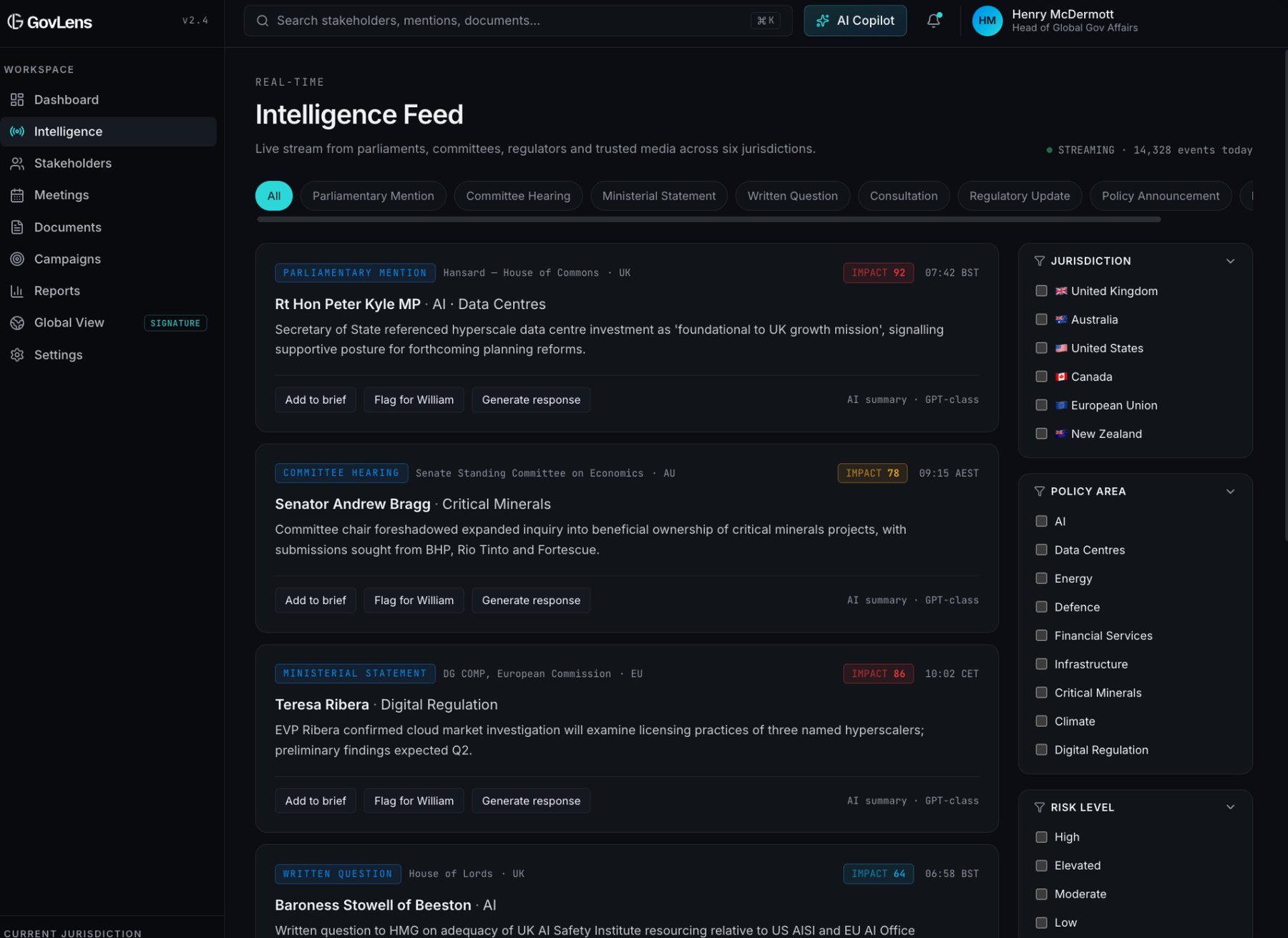The height and width of the screenshot is (938, 1288).
Task: Check the Elevated risk level box
Action: [1041, 866]
